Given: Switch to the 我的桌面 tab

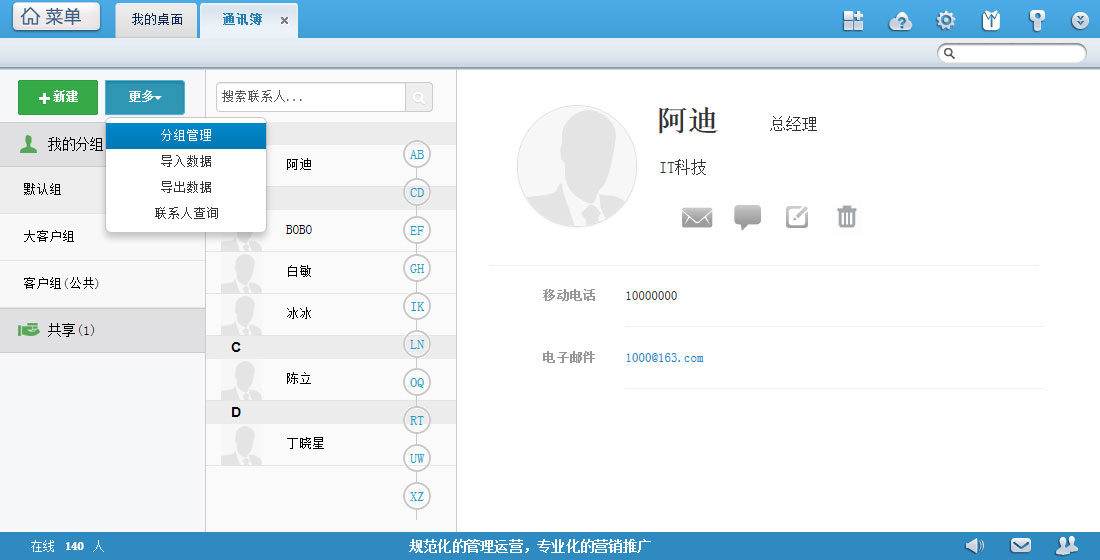Looking at the screenshot, I should click(157, 20).
